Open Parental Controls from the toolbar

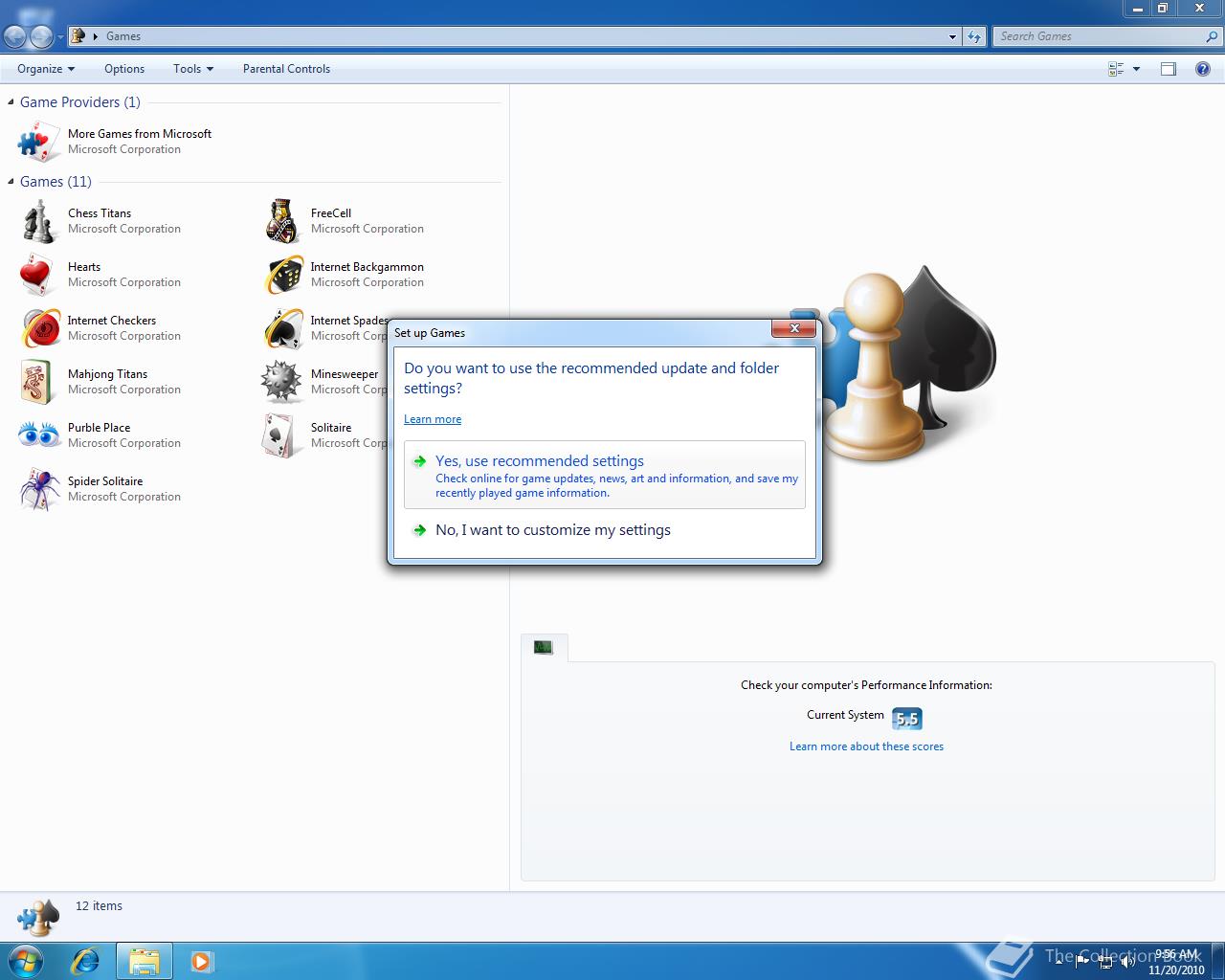click(x=286, y=69)
